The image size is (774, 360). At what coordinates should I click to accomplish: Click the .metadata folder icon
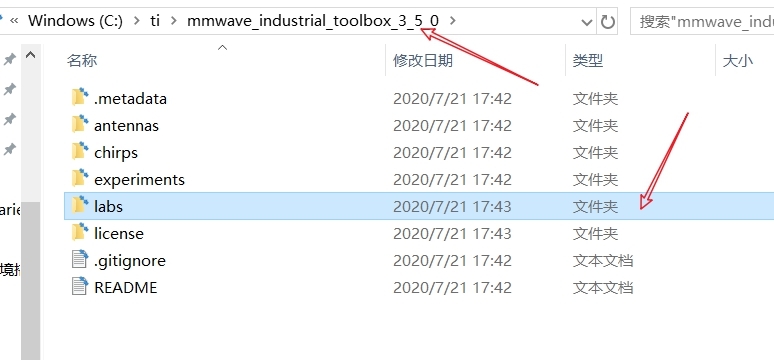(x=80, y=97)
